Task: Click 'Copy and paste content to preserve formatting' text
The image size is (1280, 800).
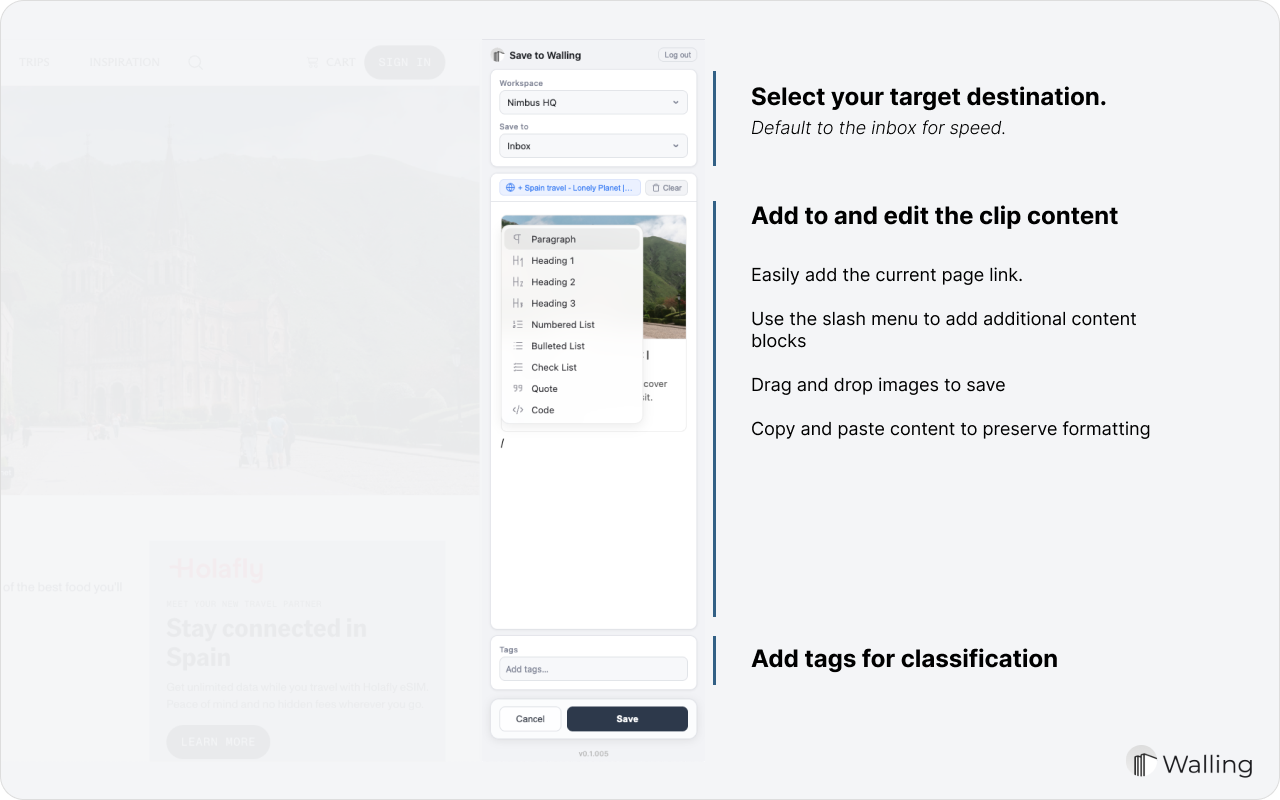Action: click(951, 429)
